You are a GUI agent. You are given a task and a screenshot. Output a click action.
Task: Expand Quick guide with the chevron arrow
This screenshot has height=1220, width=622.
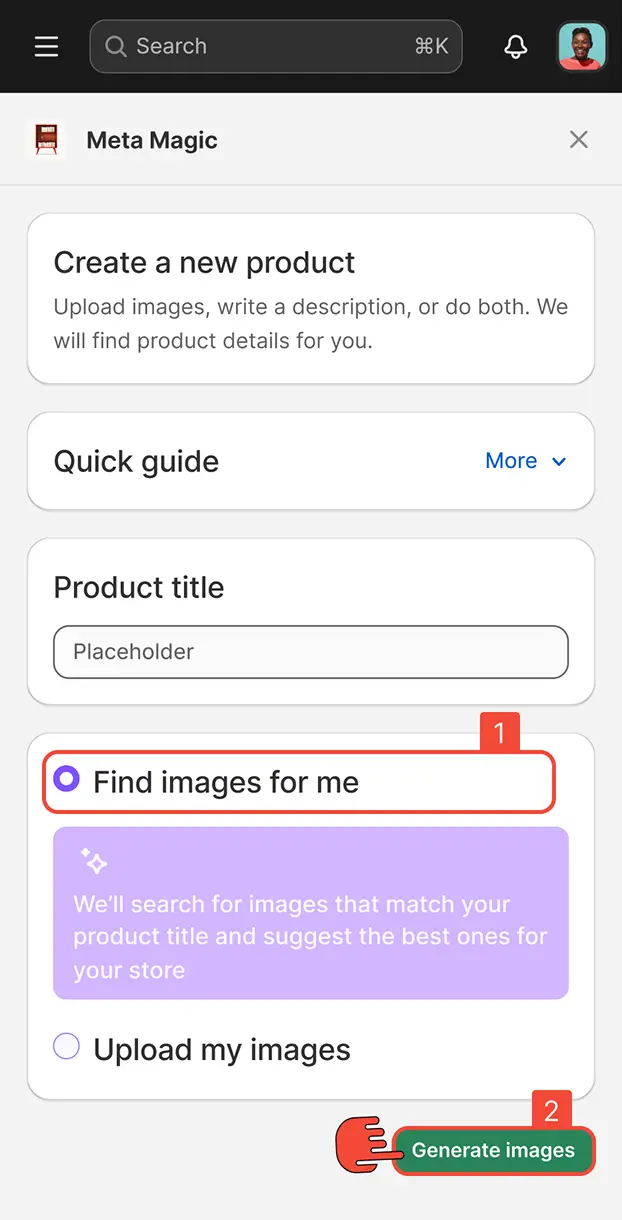[559, 461]
